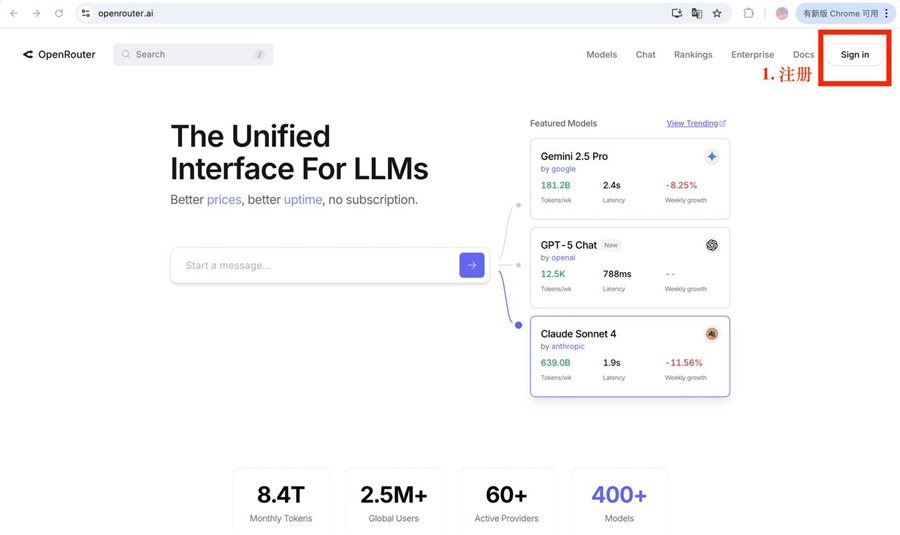
Task: Focus the Search field
Action: point(193,55)
